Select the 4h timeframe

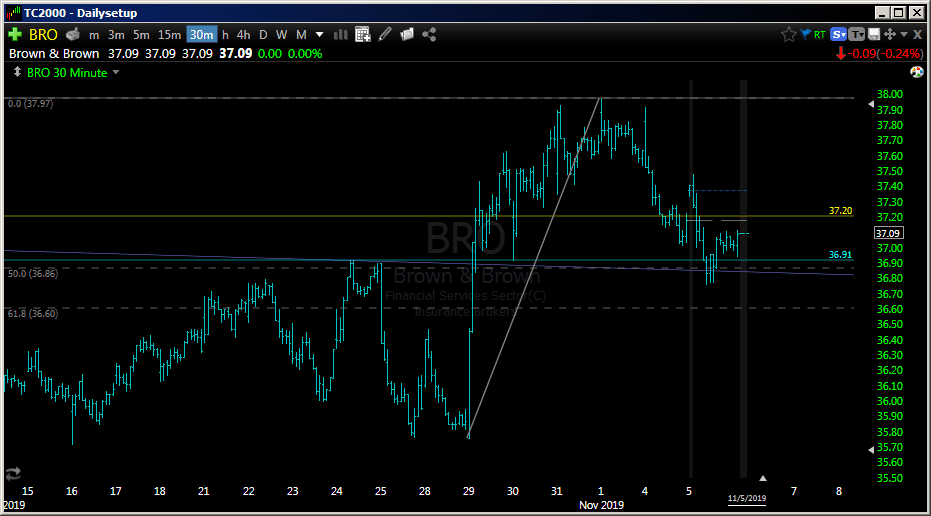point(243,35)
